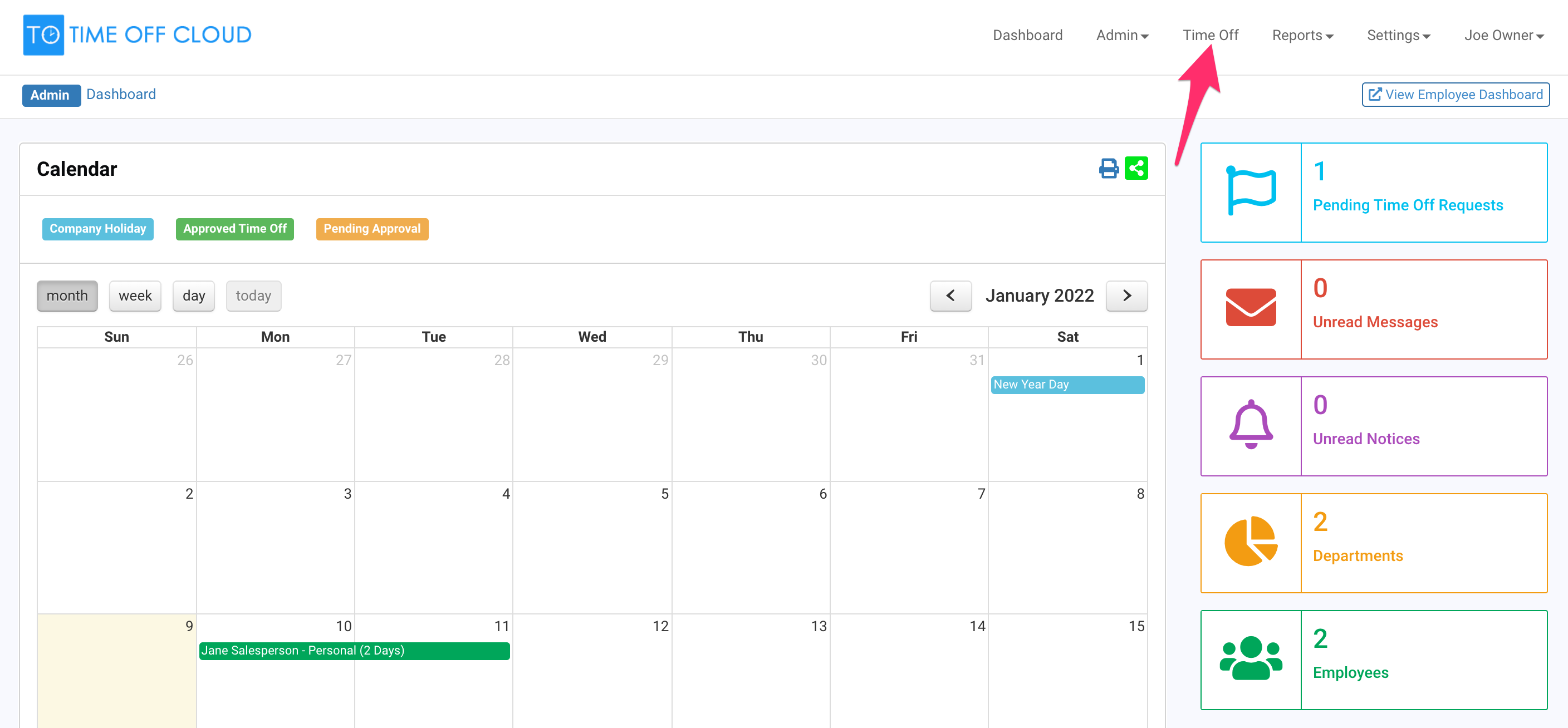
Task: Open the green share calendar icon
Action: (x=1136, y=169)
